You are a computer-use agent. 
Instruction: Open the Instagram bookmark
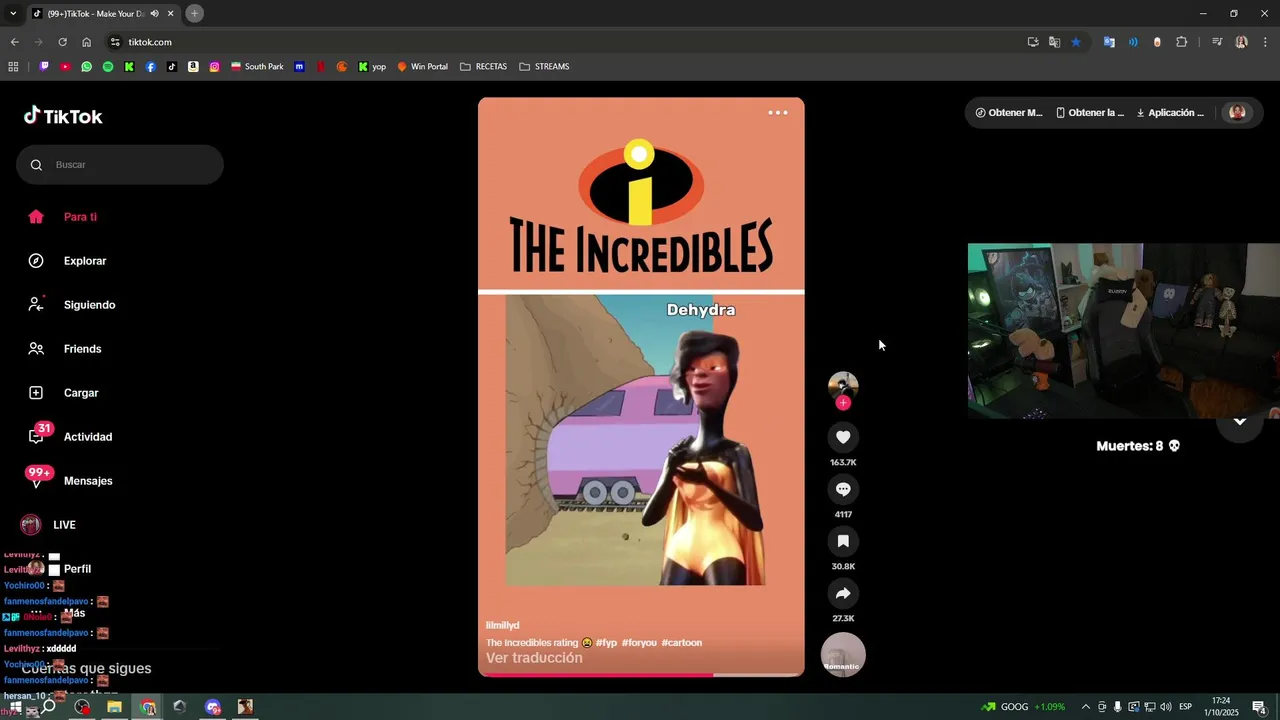[214, 67]
